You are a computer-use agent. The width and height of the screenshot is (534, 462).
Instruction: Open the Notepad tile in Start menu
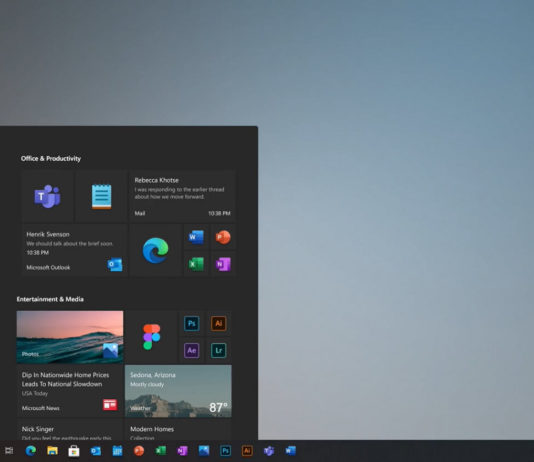pyautogui.click(x=101, y=196)
